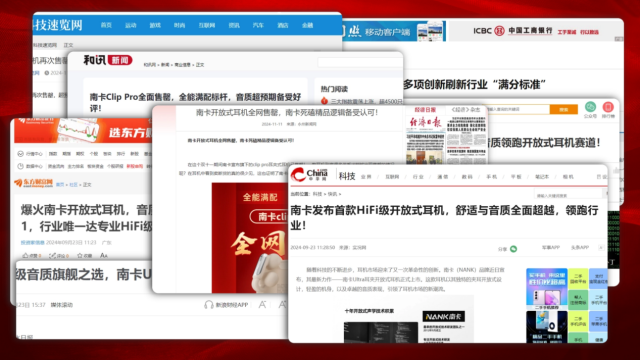Click the green 公众号 circle icon
The width and height of the screenshot is (640, 360).
590,107
